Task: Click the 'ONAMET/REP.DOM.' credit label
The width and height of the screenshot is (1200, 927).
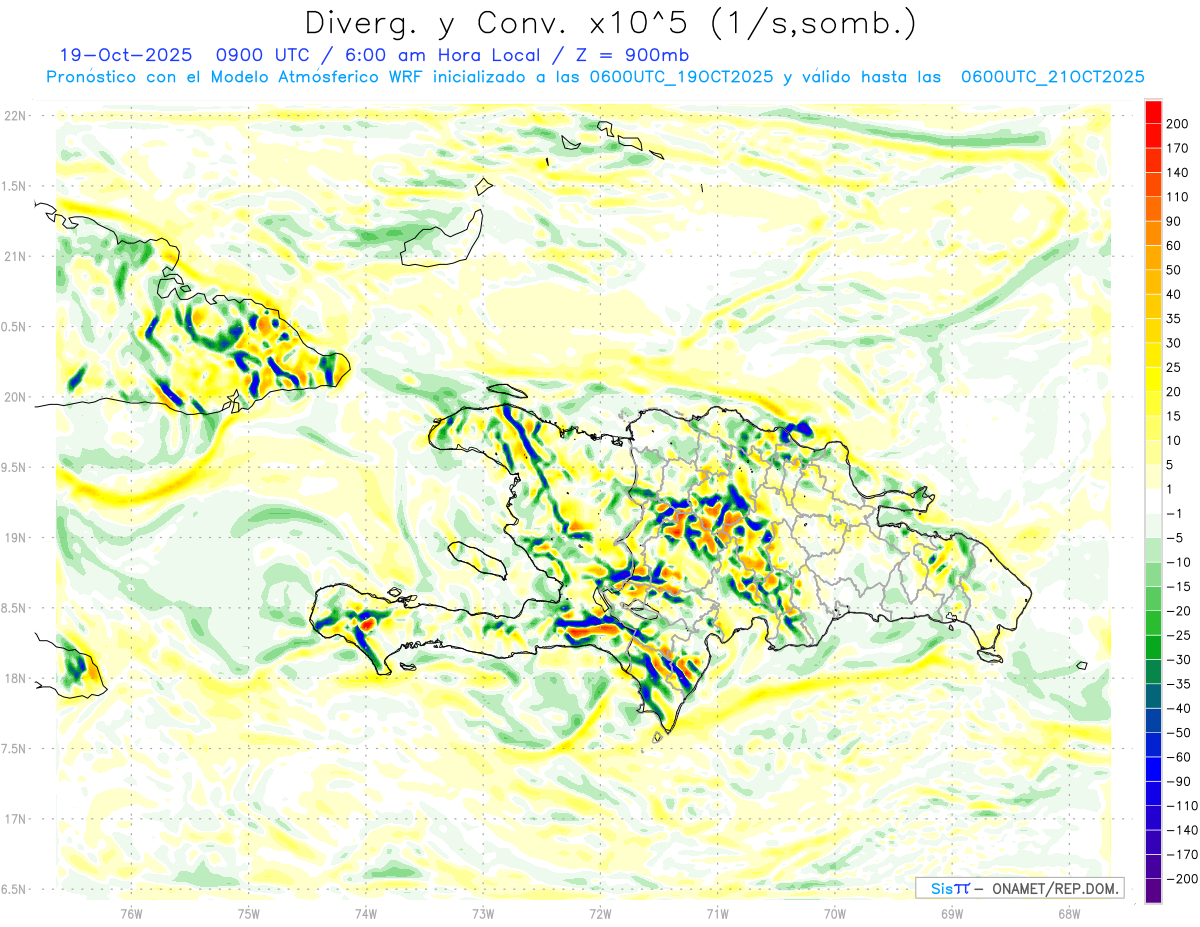Action: pyautogui.click(x=1054, y=888)
